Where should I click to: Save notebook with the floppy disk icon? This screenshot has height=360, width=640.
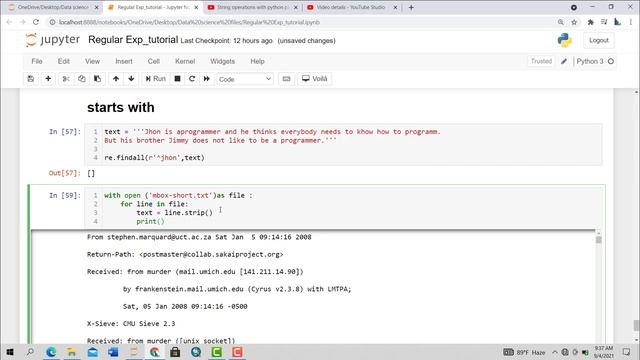(31, 79)
